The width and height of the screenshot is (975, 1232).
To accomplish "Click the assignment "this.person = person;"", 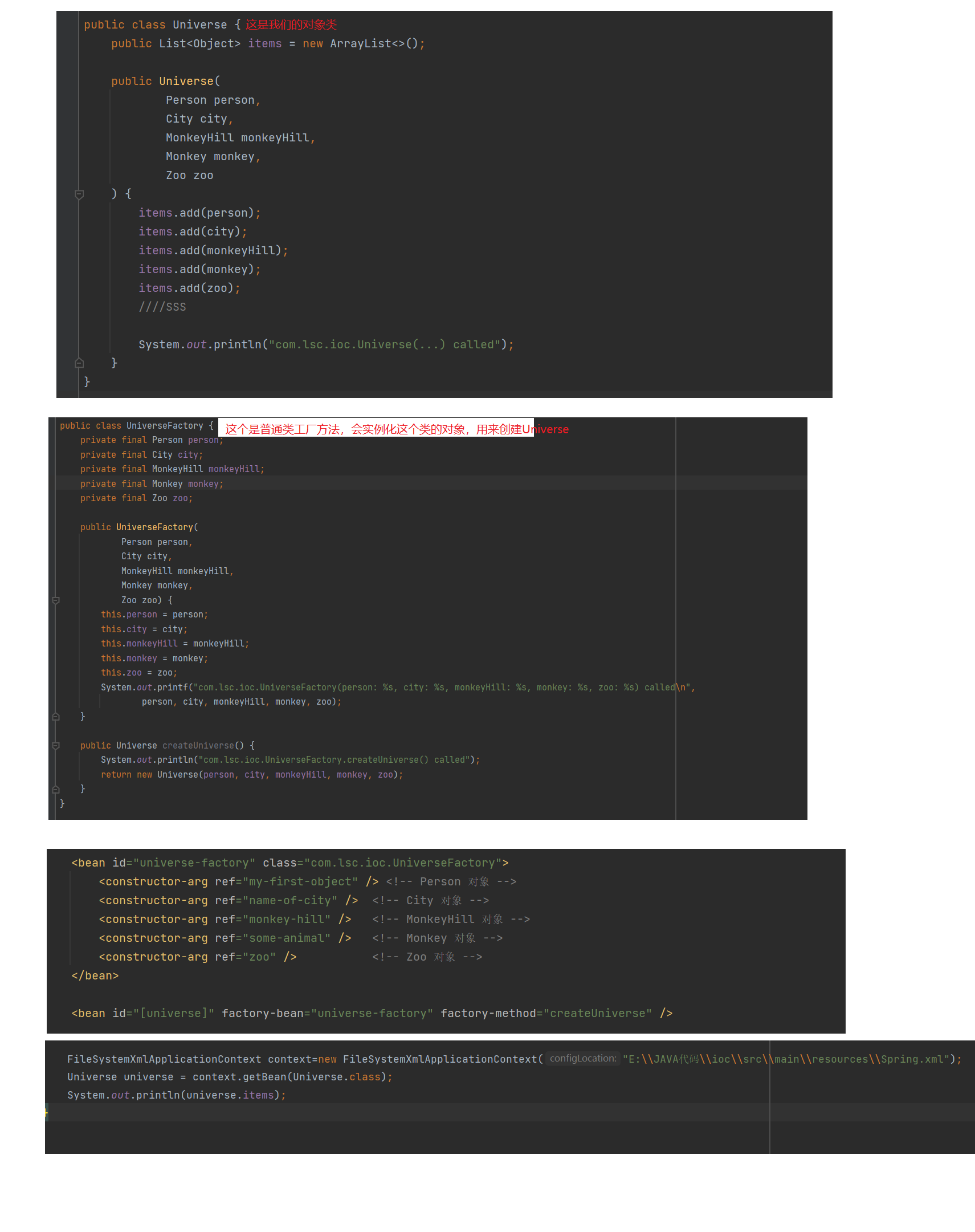I will tap(154, 615).
